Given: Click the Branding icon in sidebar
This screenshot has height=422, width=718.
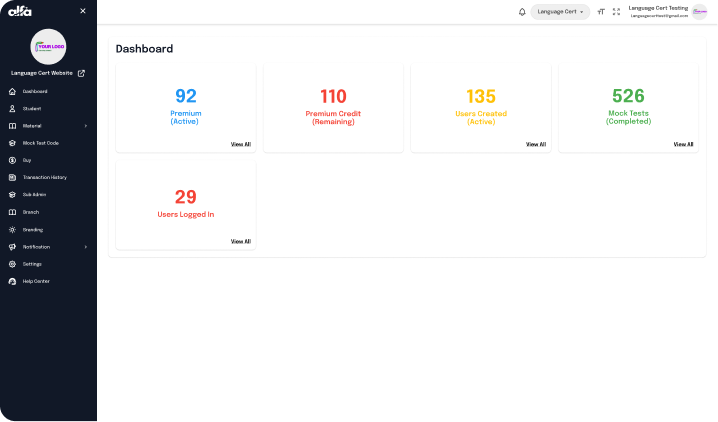Looking at the screenshot, I should coord(12,229).
